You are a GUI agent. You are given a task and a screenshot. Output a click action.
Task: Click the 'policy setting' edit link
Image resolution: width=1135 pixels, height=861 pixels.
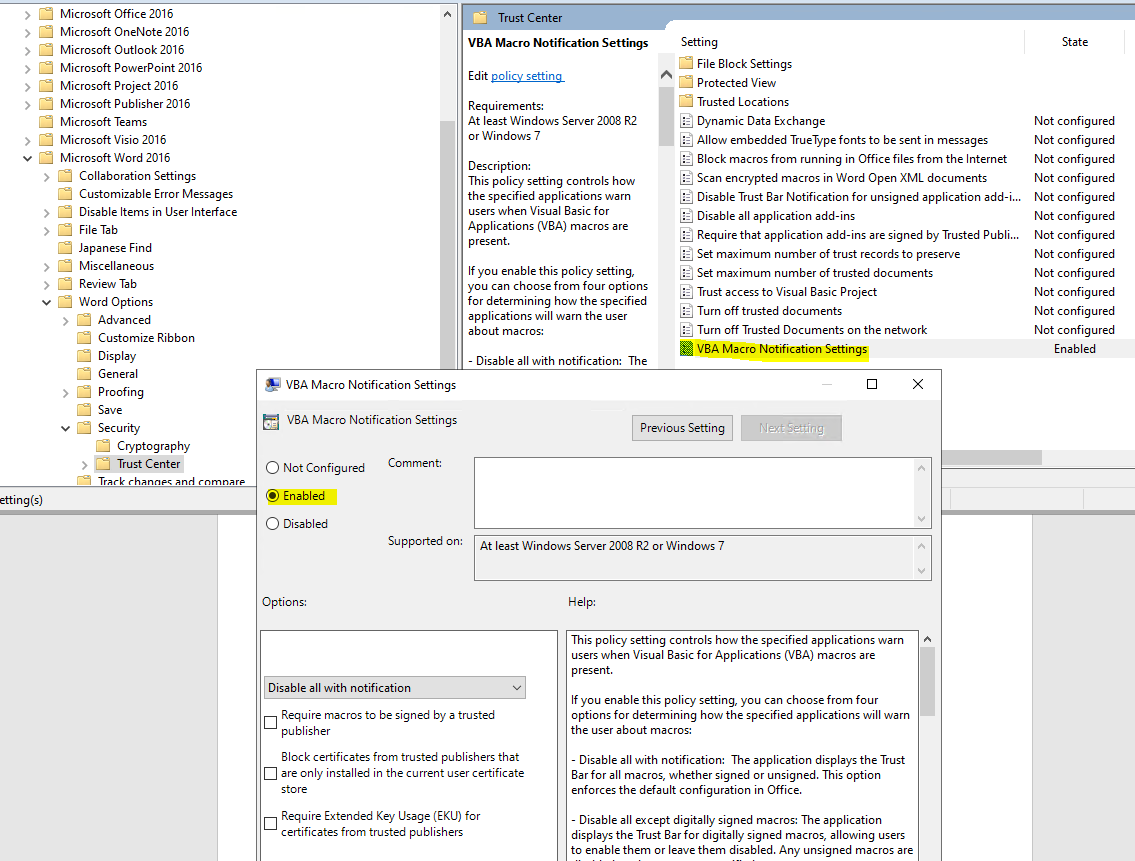527,75
